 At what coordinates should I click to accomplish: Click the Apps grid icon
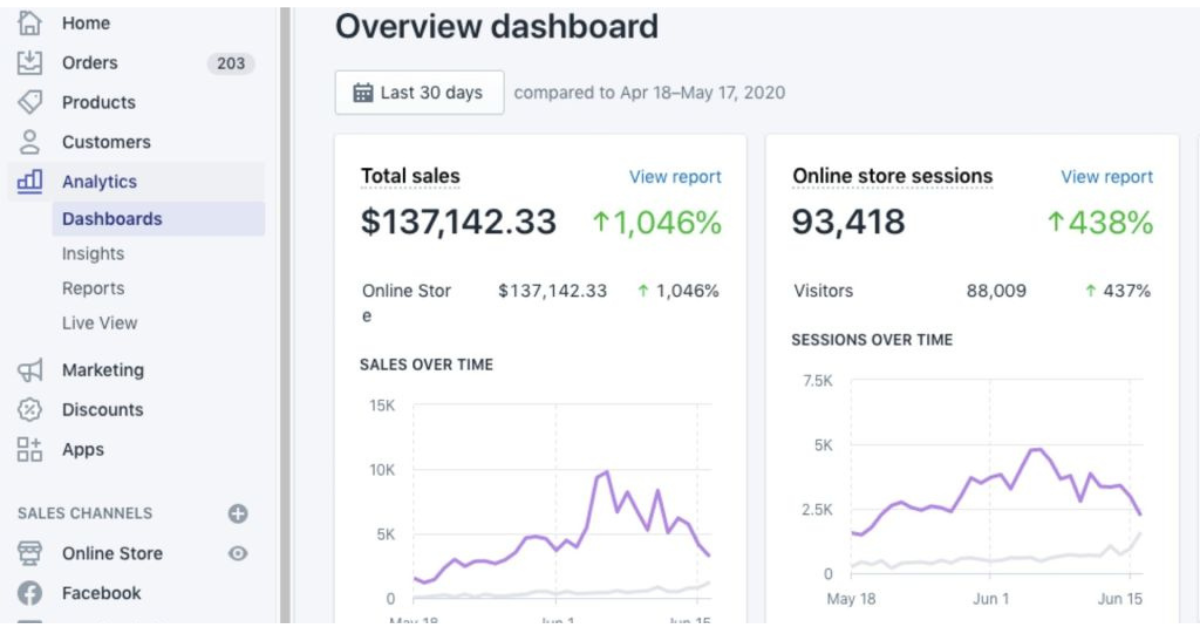point(30,449)
